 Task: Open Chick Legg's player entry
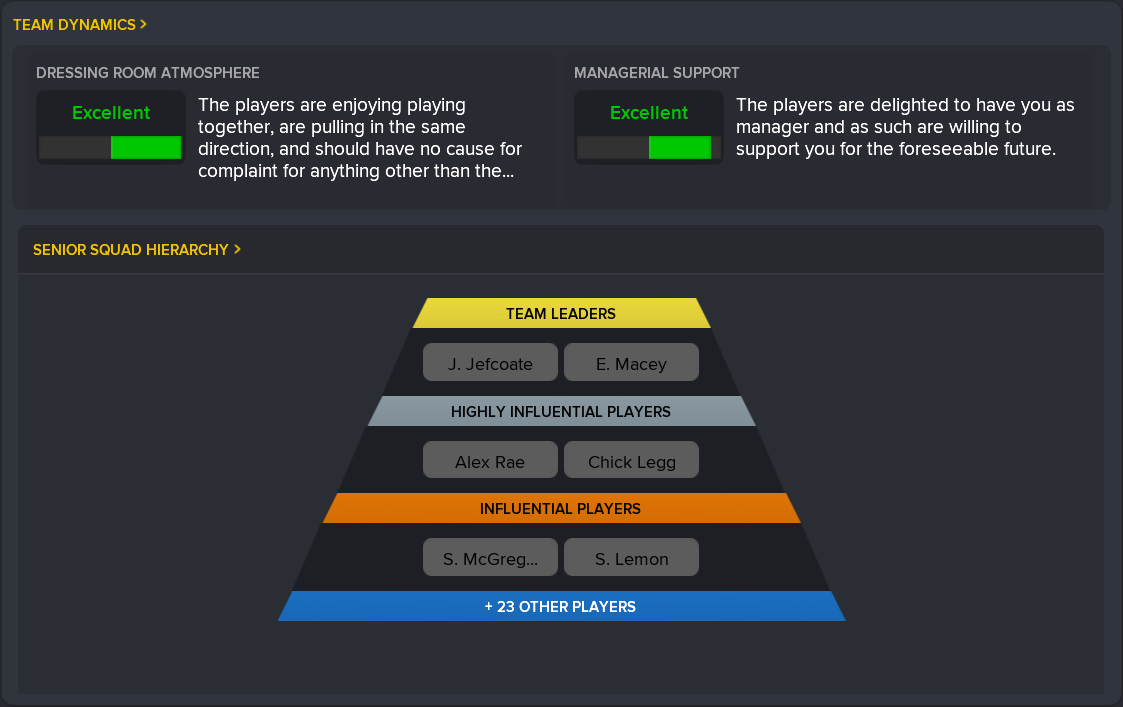click(631, 462)
